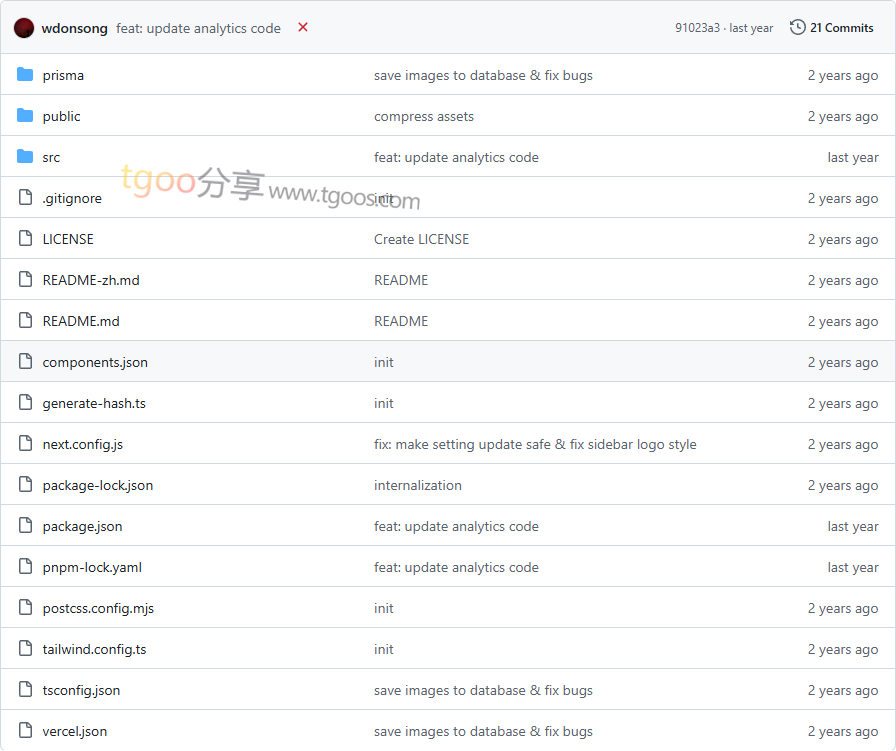Screen dimensions: 896x751
Task: Open the package.json file
Action: [x=82, y=526]
